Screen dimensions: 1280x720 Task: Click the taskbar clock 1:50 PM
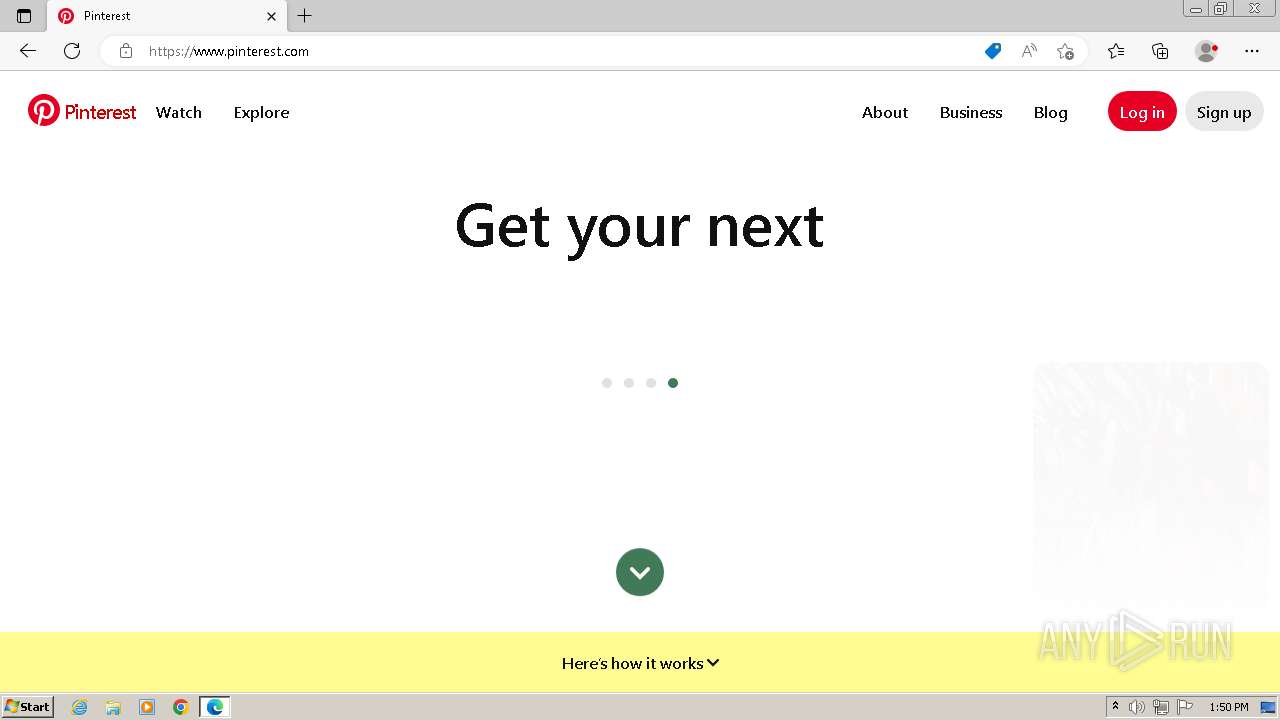tap(1229, 707)
